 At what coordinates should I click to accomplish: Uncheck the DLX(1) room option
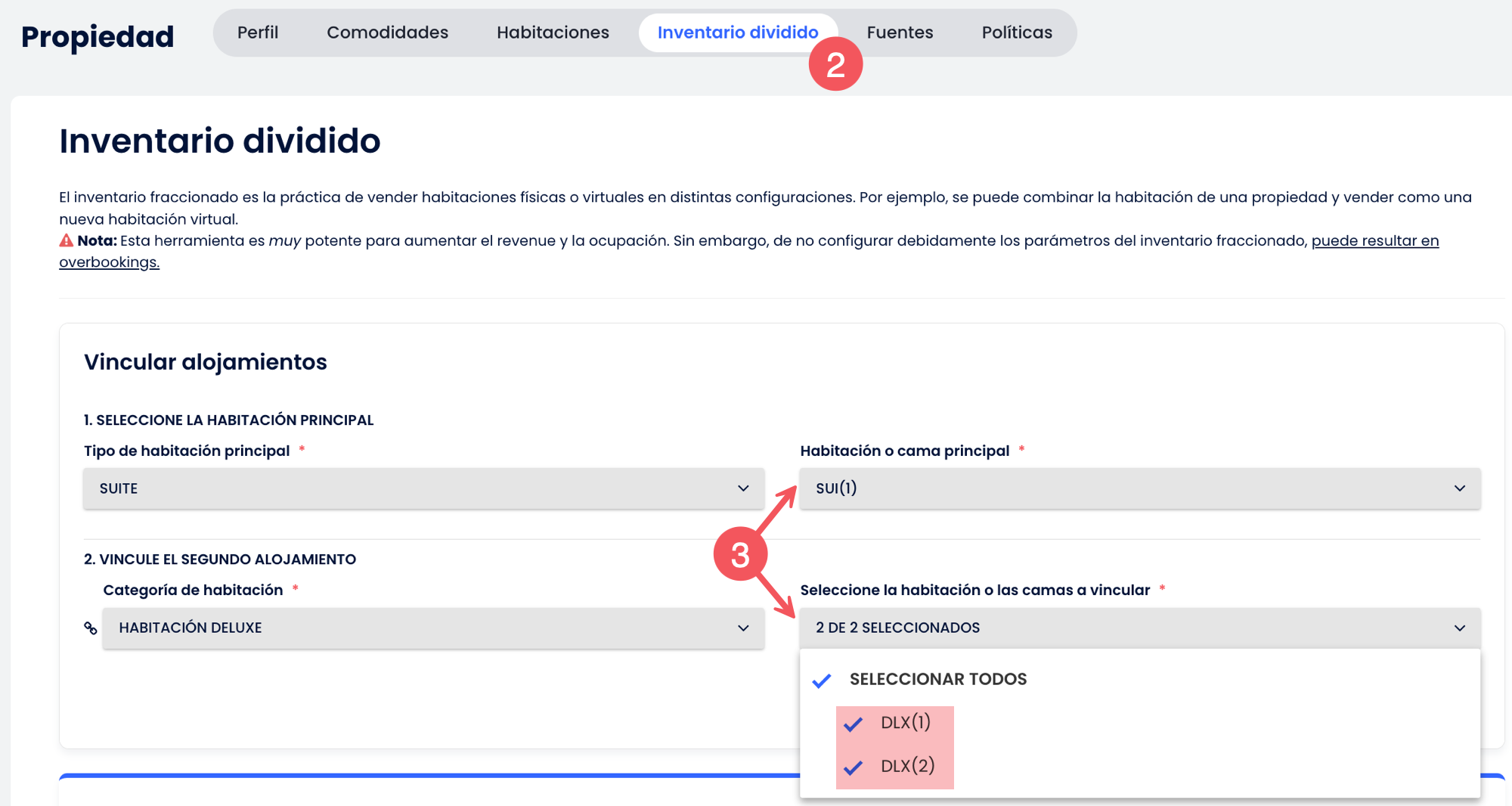pyautogui.click(x=854, y=724)
